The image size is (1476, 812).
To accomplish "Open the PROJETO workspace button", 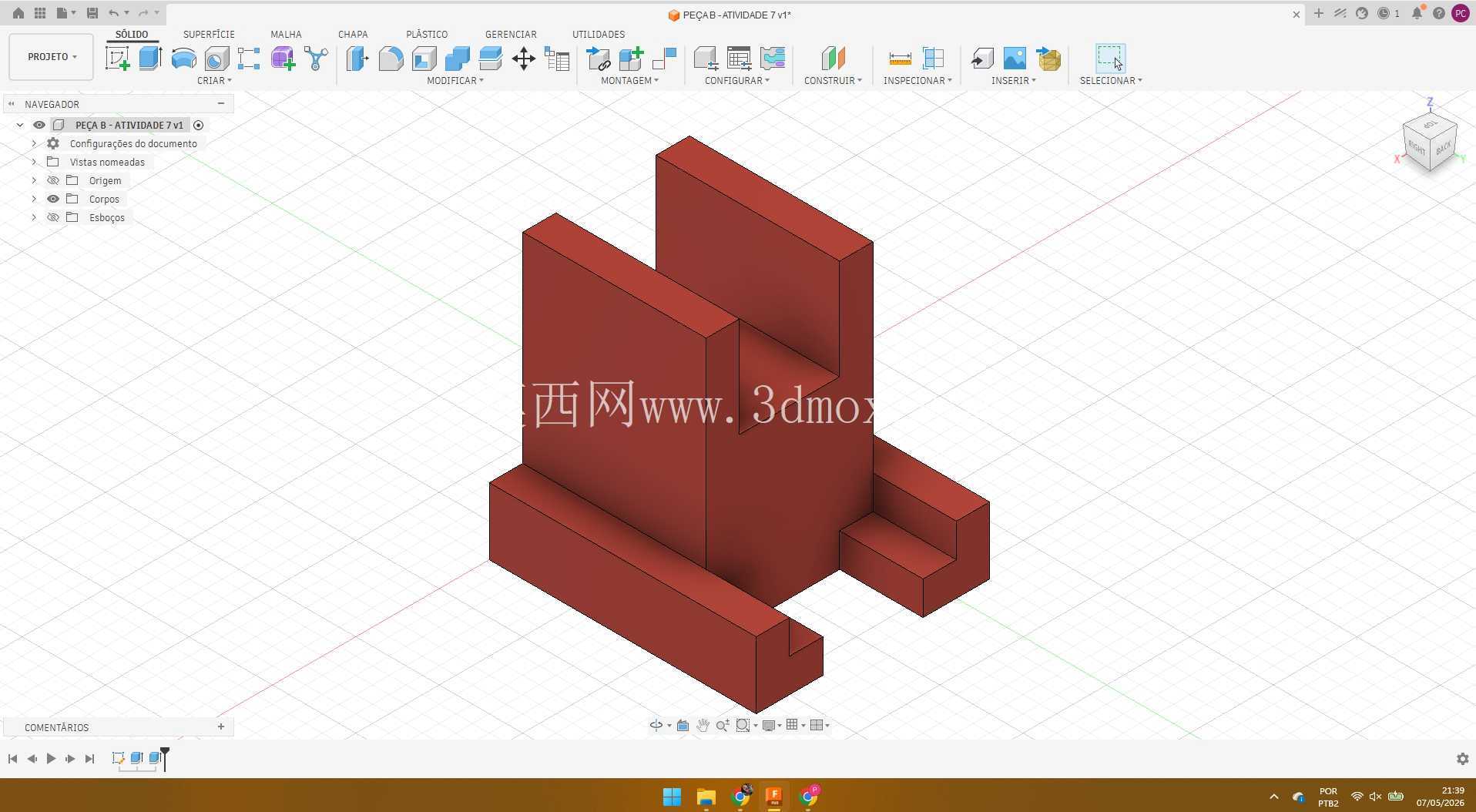I will click(52, 57).
